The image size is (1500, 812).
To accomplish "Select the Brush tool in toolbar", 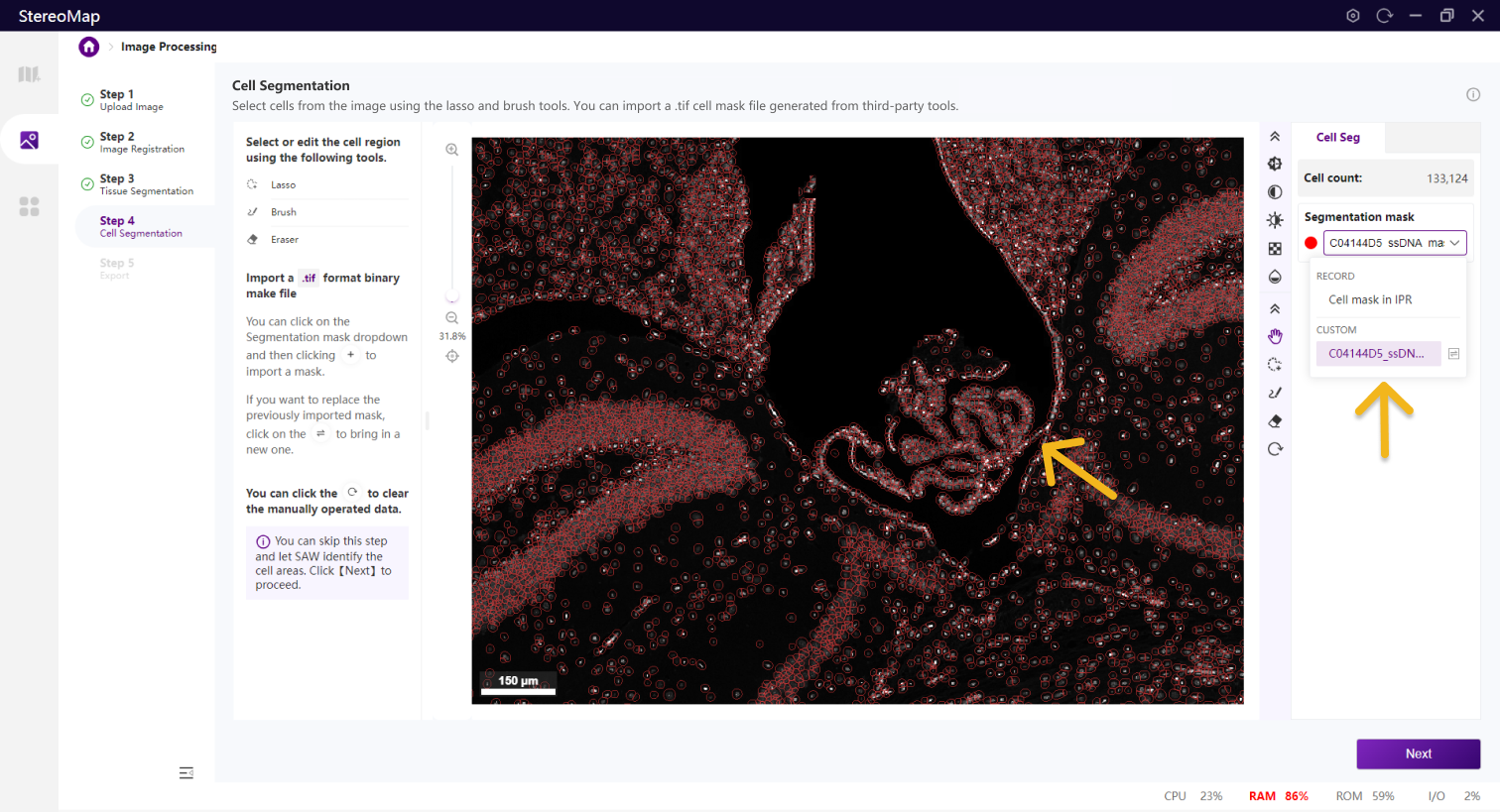I will [1275, 393].
